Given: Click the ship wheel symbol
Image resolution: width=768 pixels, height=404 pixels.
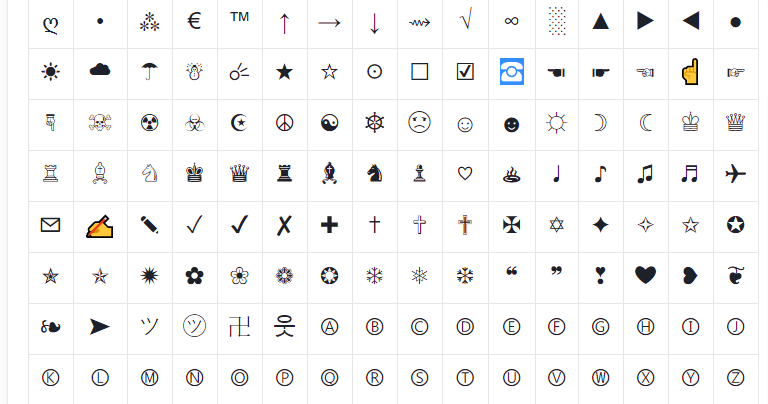Looking at the screenshot, I should click(374, 123).
